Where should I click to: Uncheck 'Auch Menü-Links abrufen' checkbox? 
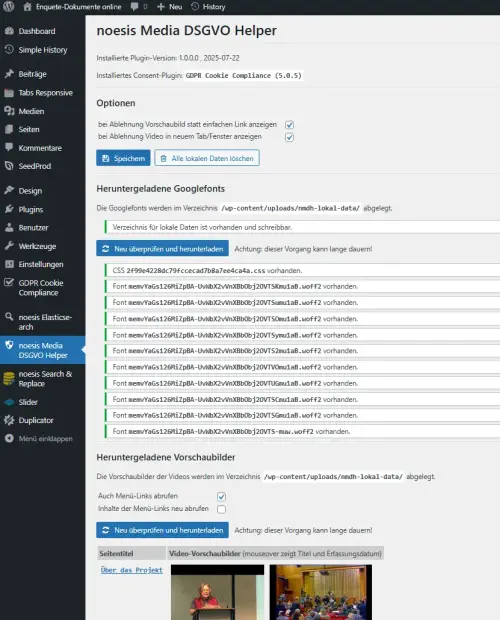click(221, 496)
